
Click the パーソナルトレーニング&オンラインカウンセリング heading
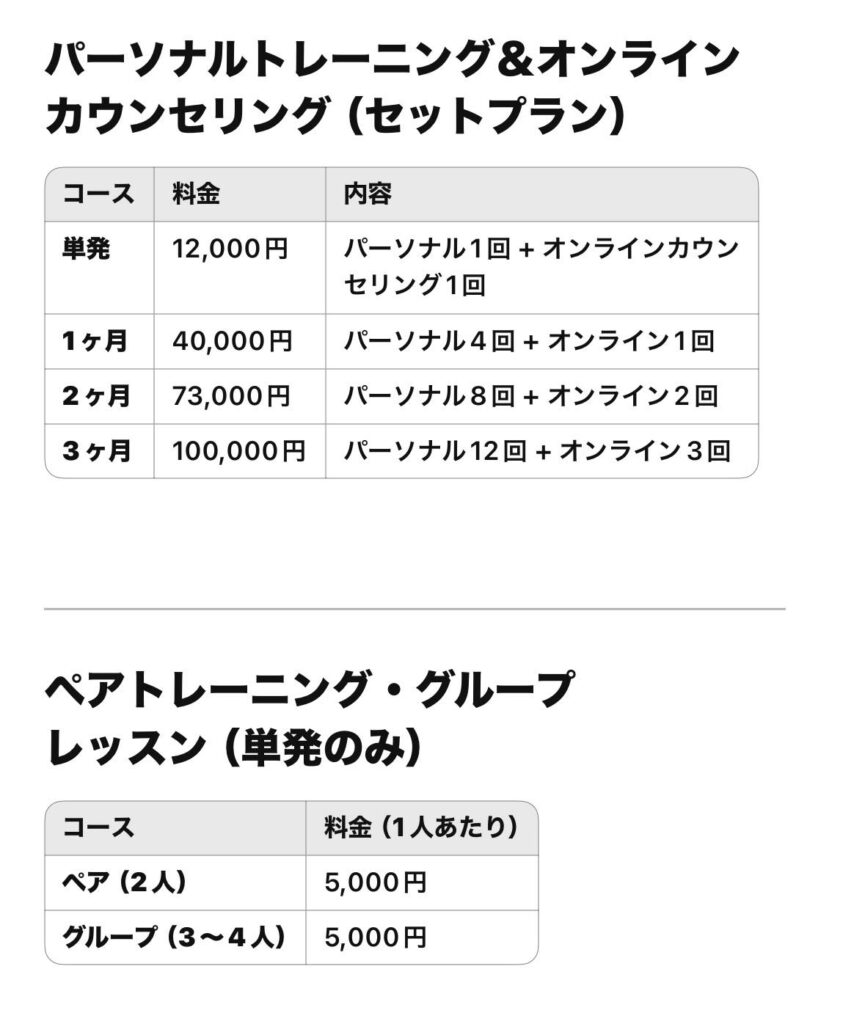(392, 88)
